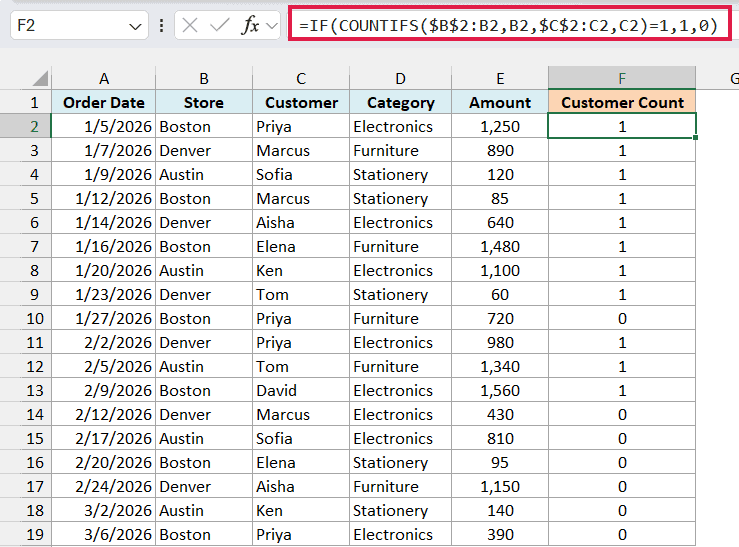The image size is (739, 547).
Task: Click into the COUNTIFS formula bar text
Action: [x=509, y=24]
